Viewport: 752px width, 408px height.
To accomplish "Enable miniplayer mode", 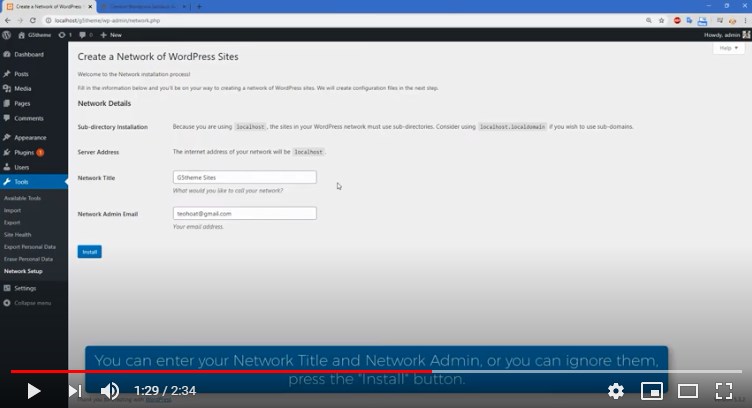I will (652, 391).
